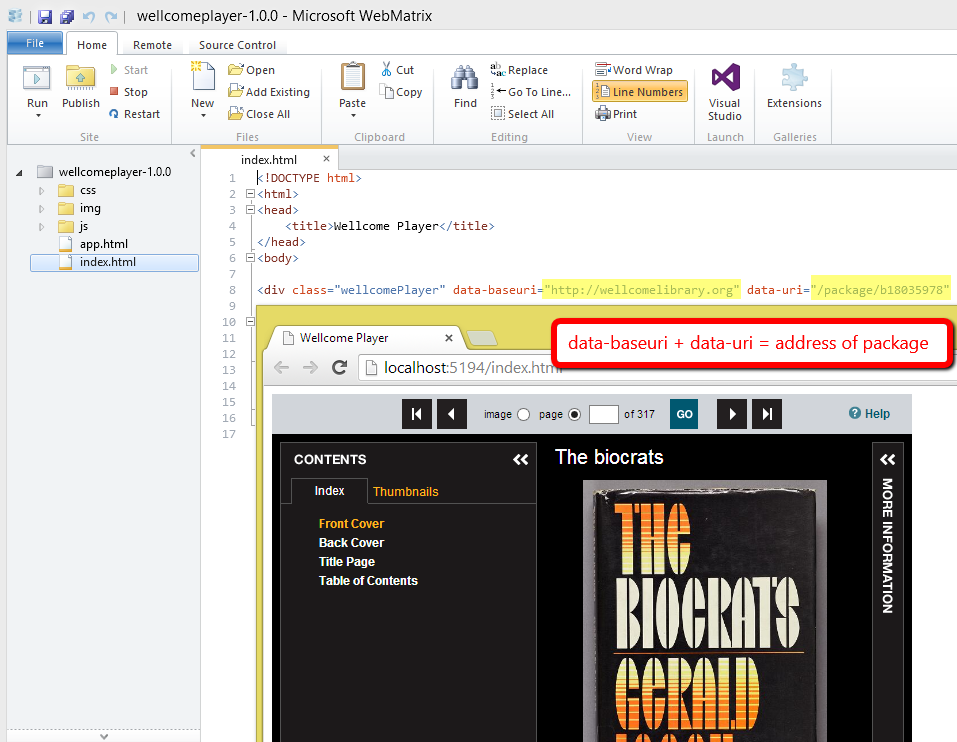The image size is (957, 742).
Task: Launch Visual Studio
Action: pyautogui.click(x=725, y=92)
